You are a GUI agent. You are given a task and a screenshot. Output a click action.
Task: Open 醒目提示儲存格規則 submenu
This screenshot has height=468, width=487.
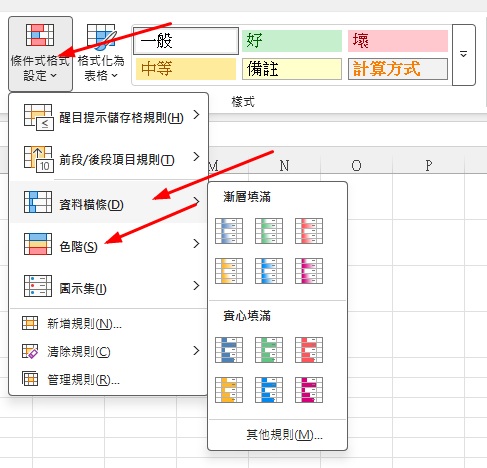(108, 117)
